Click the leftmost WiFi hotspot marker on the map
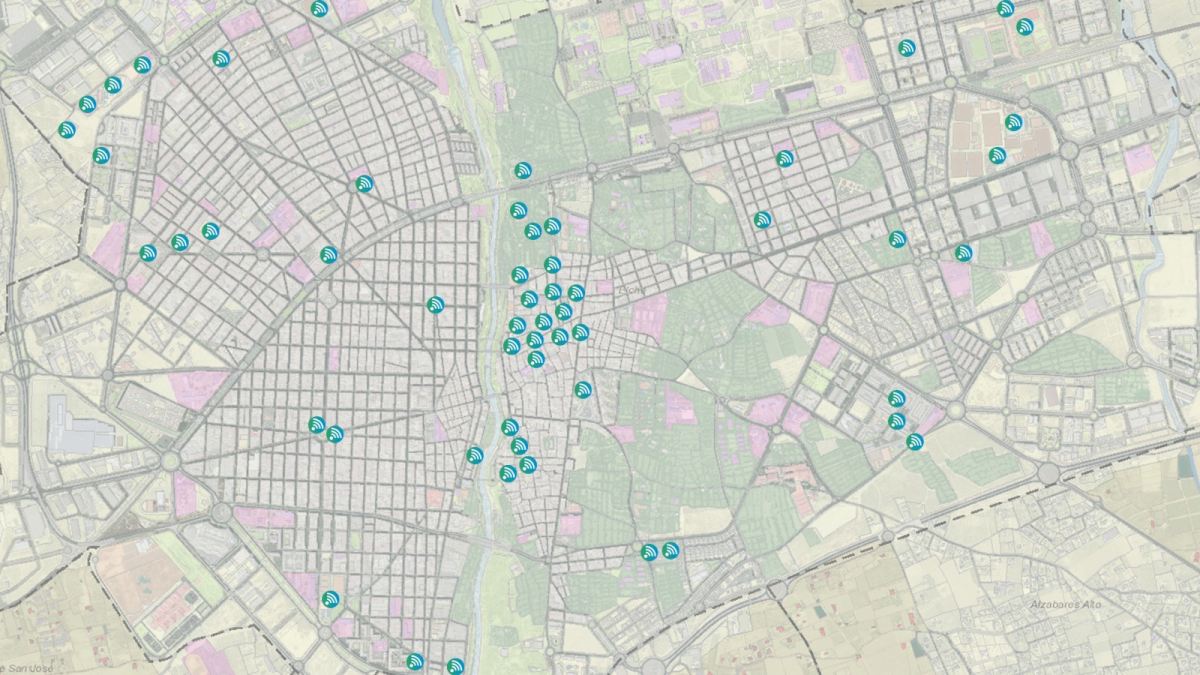Image resolution: width=1200 pixels, height=675 pixels. tap(67, 129)
